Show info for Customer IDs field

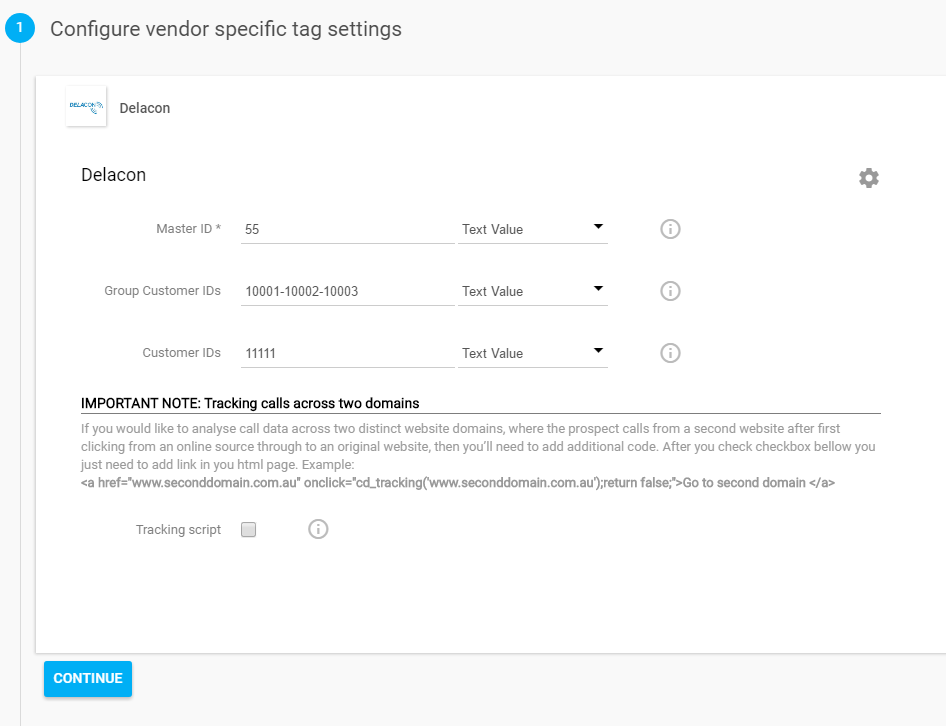(x=670, y=353)
